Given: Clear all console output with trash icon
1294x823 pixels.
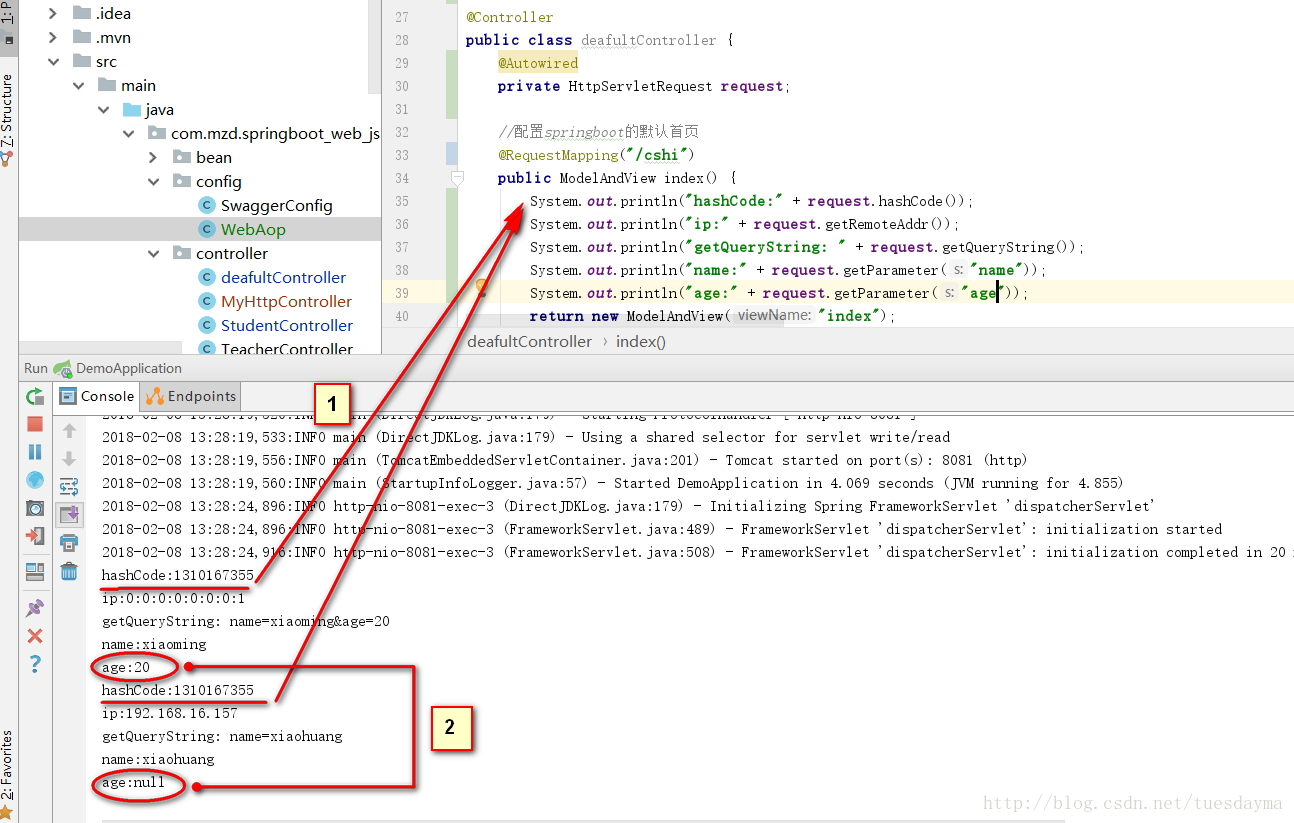Looking at the screenshot, I should (69, 571).
